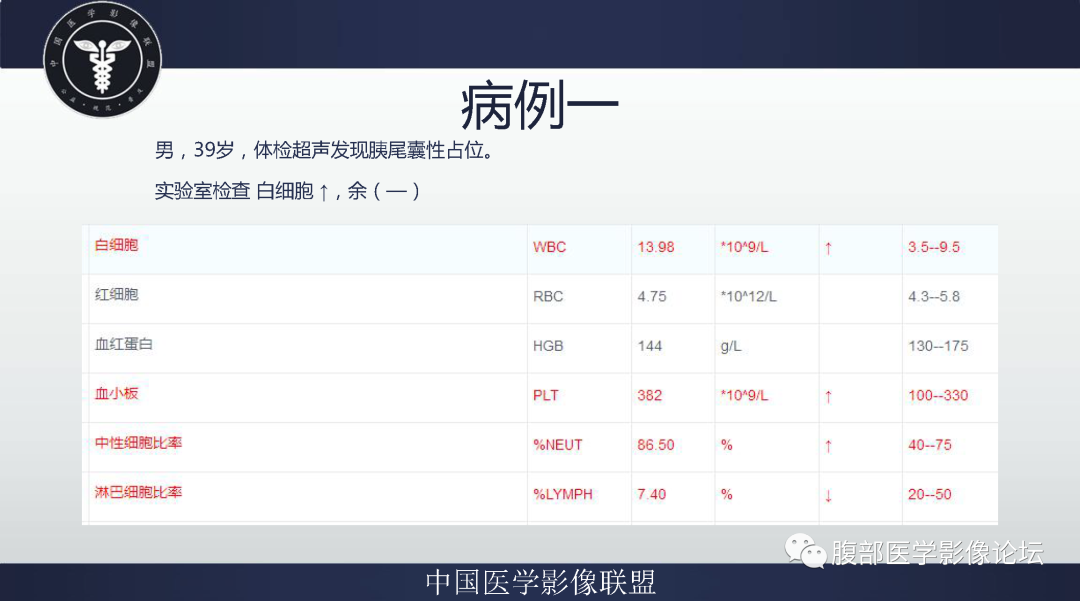
Task: Click the reference range 40--75
Action: click(x=930, y=445)
